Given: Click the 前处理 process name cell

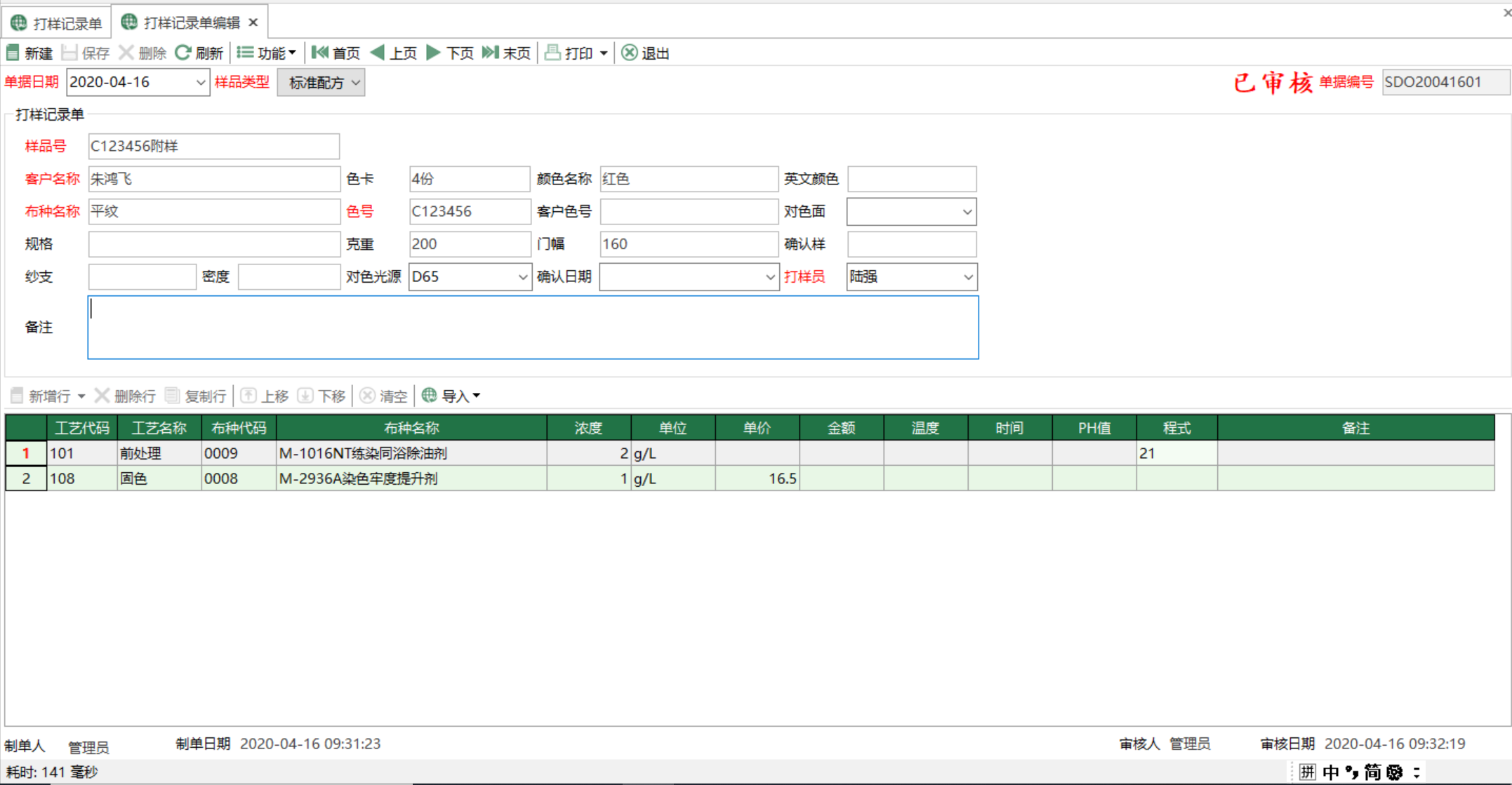Looking at the screenshot, I should pyautogui.click(x=159, y=453).
